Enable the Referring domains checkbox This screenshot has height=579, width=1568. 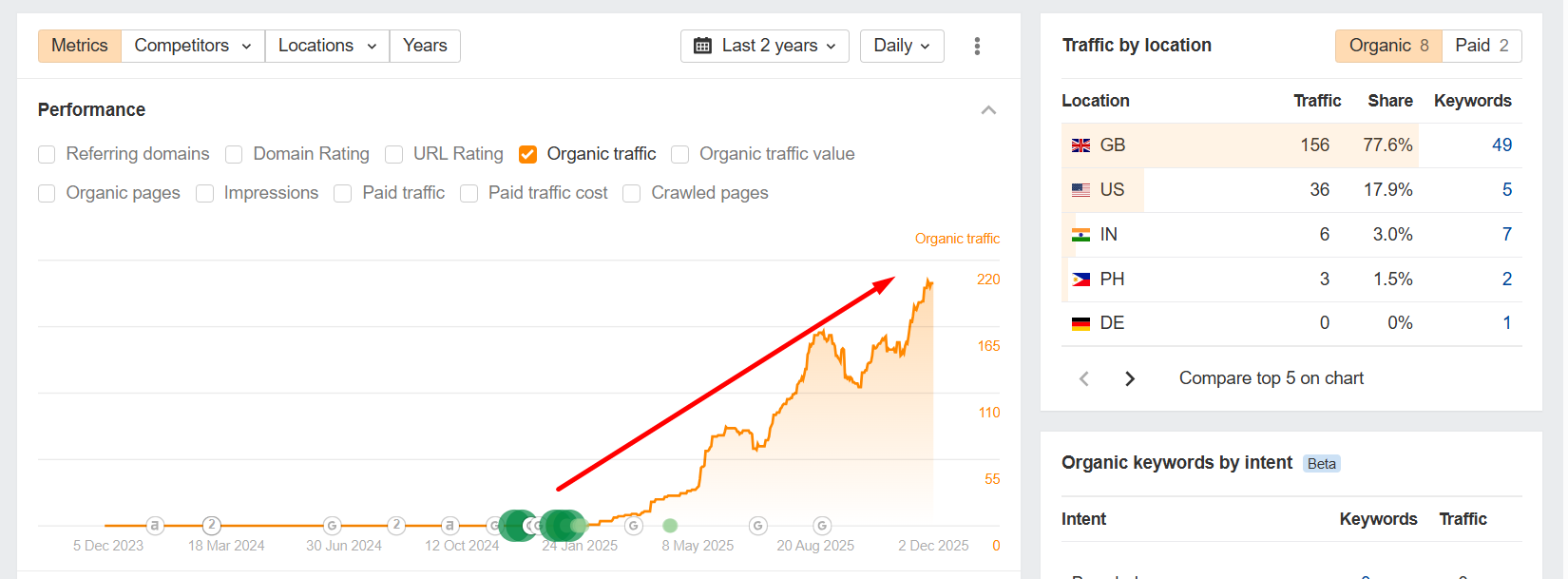click(x=47, y=154)
